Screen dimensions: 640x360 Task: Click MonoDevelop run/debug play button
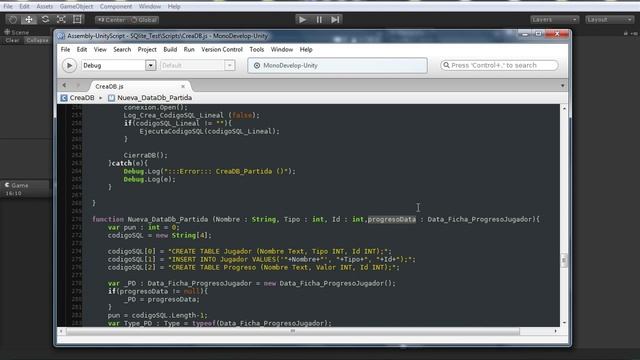click(x=69, y=65)
